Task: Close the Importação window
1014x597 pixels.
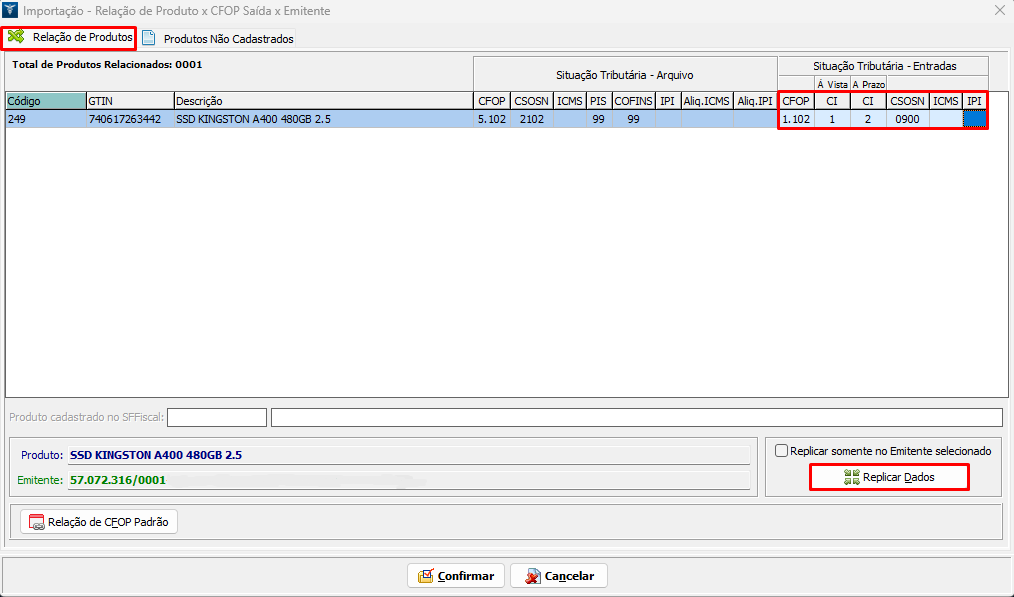Action: (999, 11)
